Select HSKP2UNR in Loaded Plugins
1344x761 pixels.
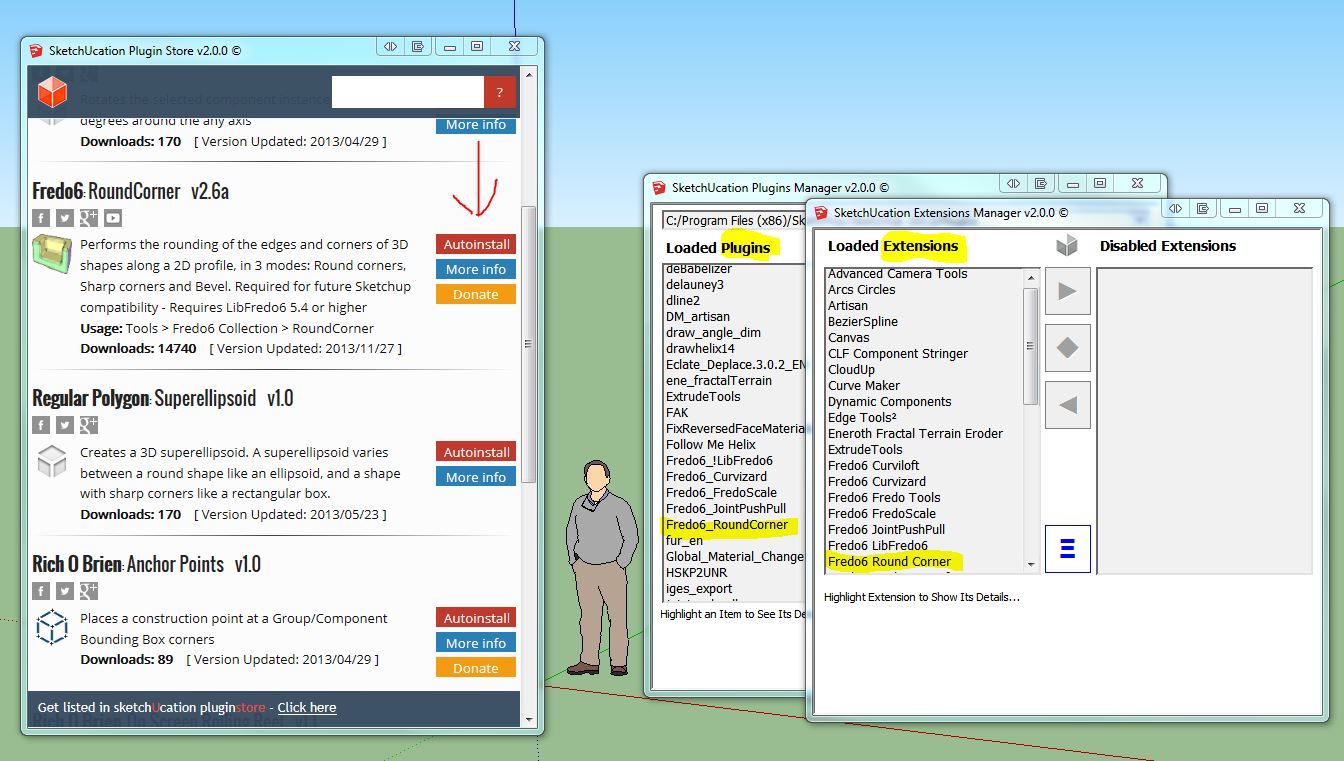695,572
